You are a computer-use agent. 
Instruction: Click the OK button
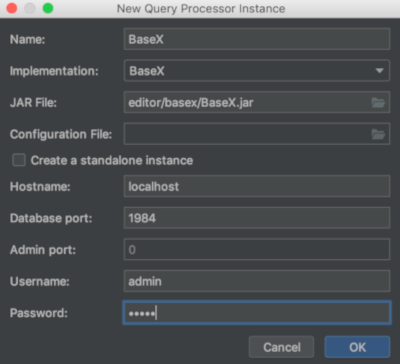click(357, 347)
